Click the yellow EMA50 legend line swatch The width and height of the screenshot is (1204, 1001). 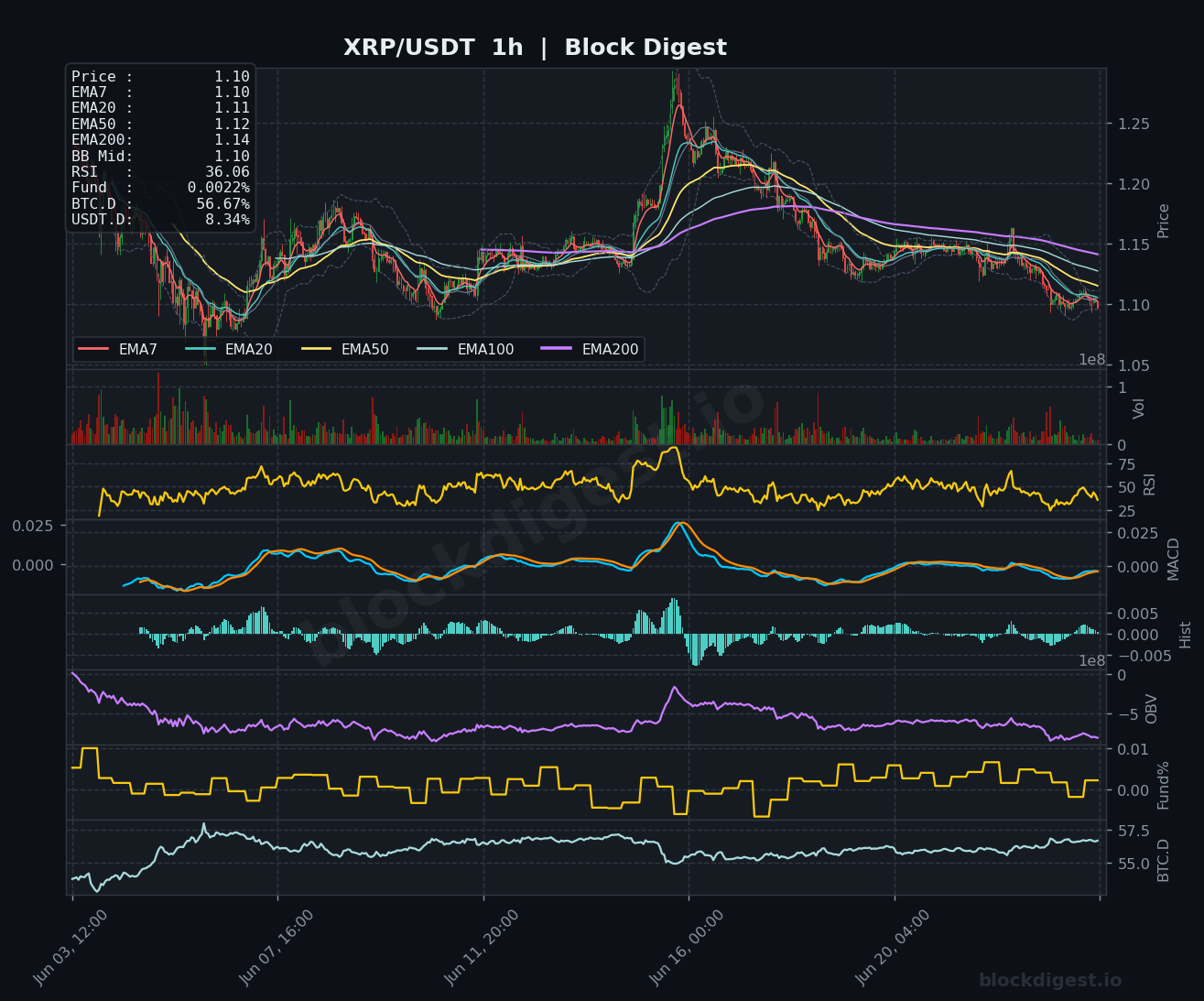click(x=316, y=349)
